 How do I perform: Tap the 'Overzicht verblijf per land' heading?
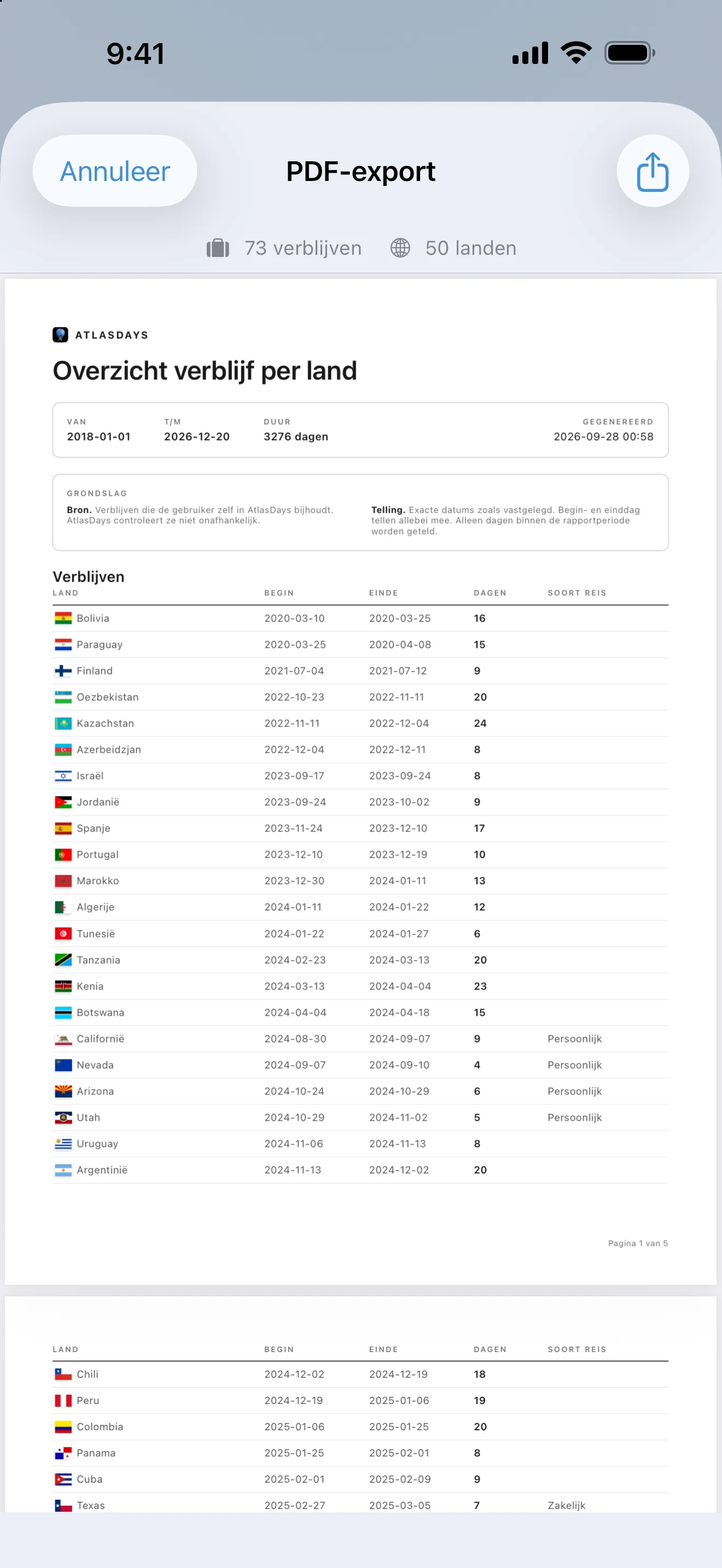point(205,371)
